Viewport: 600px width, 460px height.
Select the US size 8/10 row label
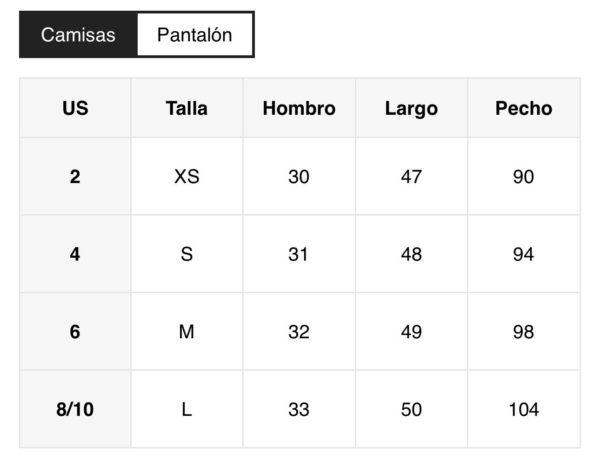tap(75, 409)
